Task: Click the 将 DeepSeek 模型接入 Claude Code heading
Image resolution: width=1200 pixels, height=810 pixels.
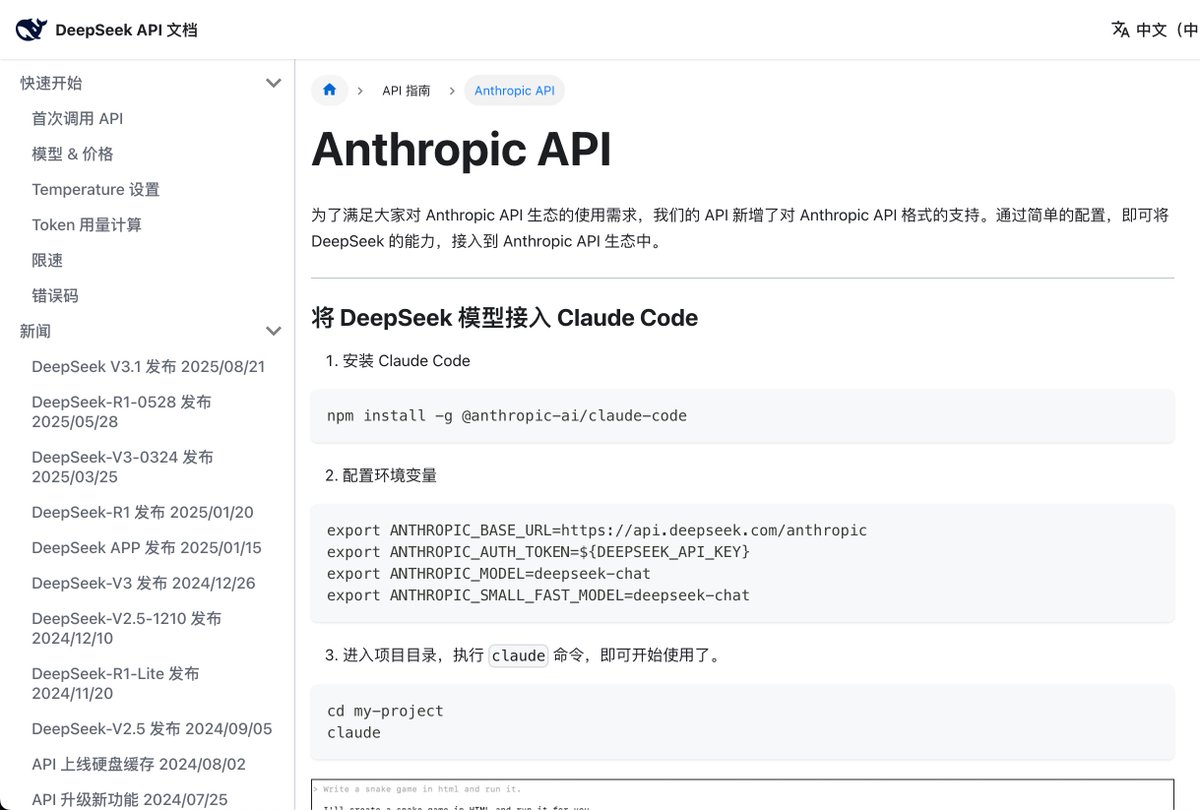Action: [504, 318]
